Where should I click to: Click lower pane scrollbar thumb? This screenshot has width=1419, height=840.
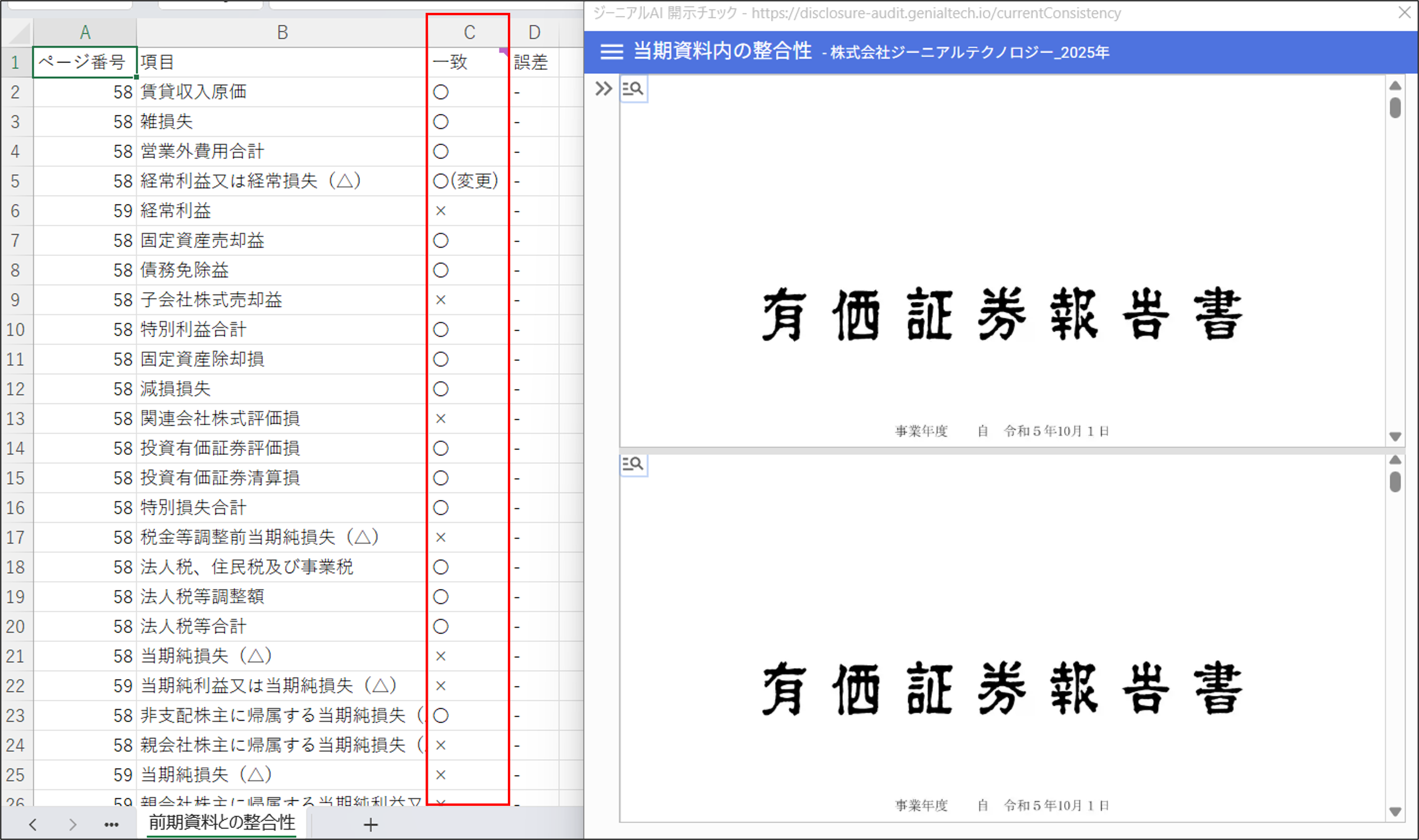click(x=1395, y=482)
